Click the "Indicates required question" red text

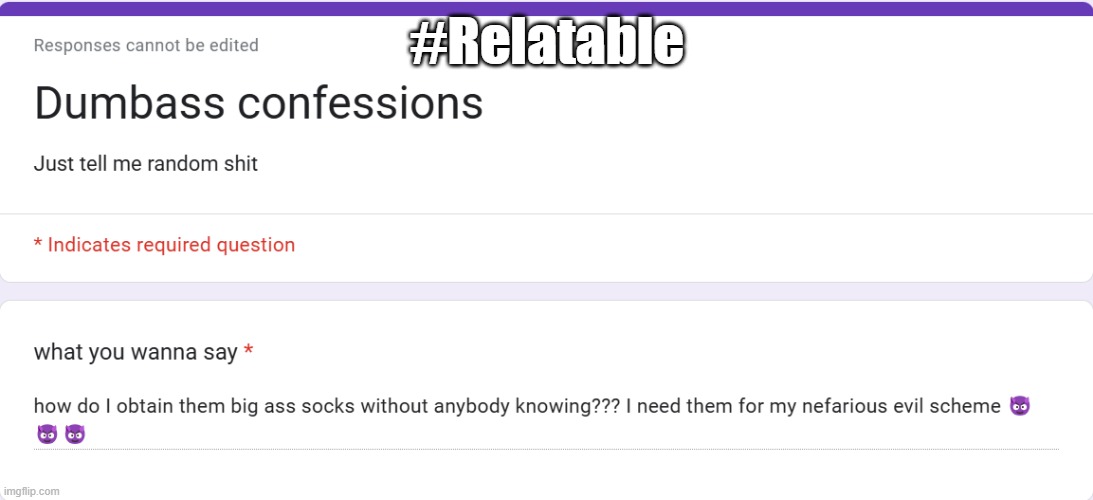coord(171,245)
